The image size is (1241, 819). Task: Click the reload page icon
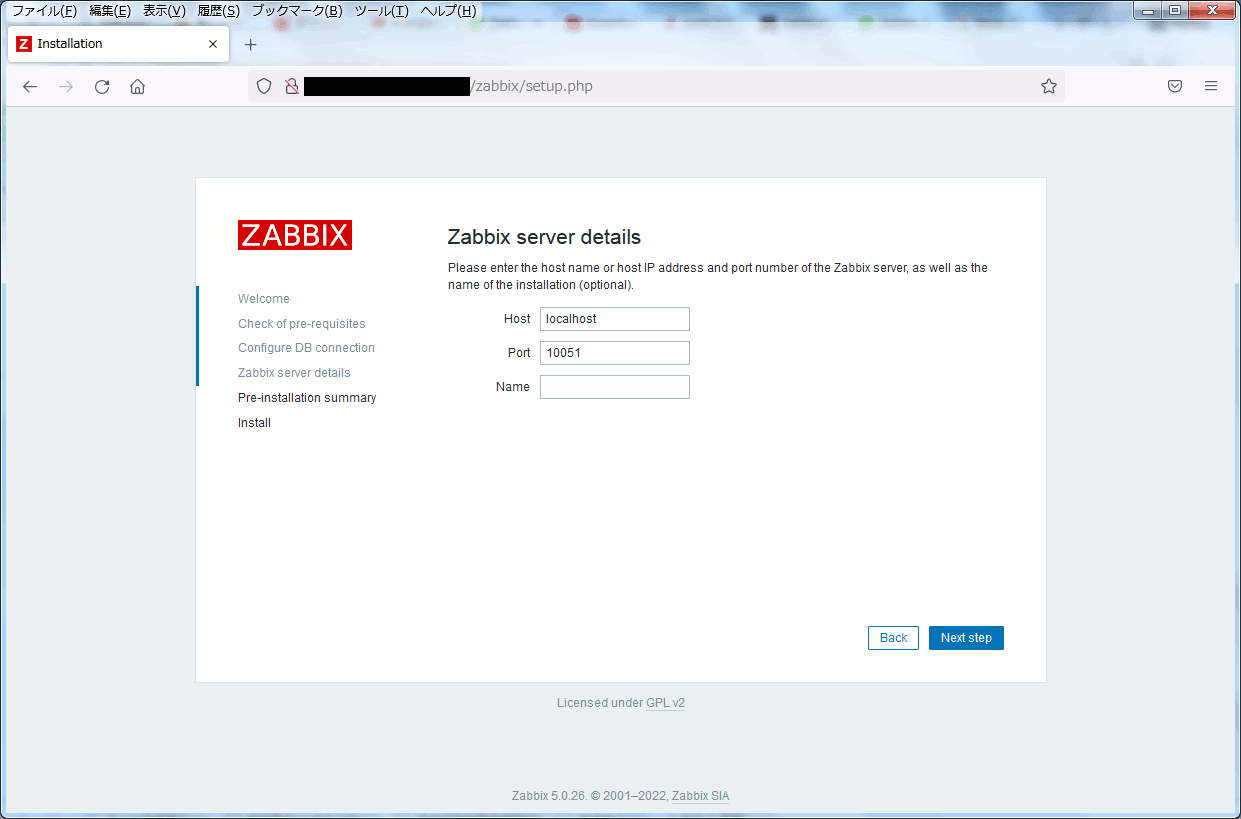102,87
